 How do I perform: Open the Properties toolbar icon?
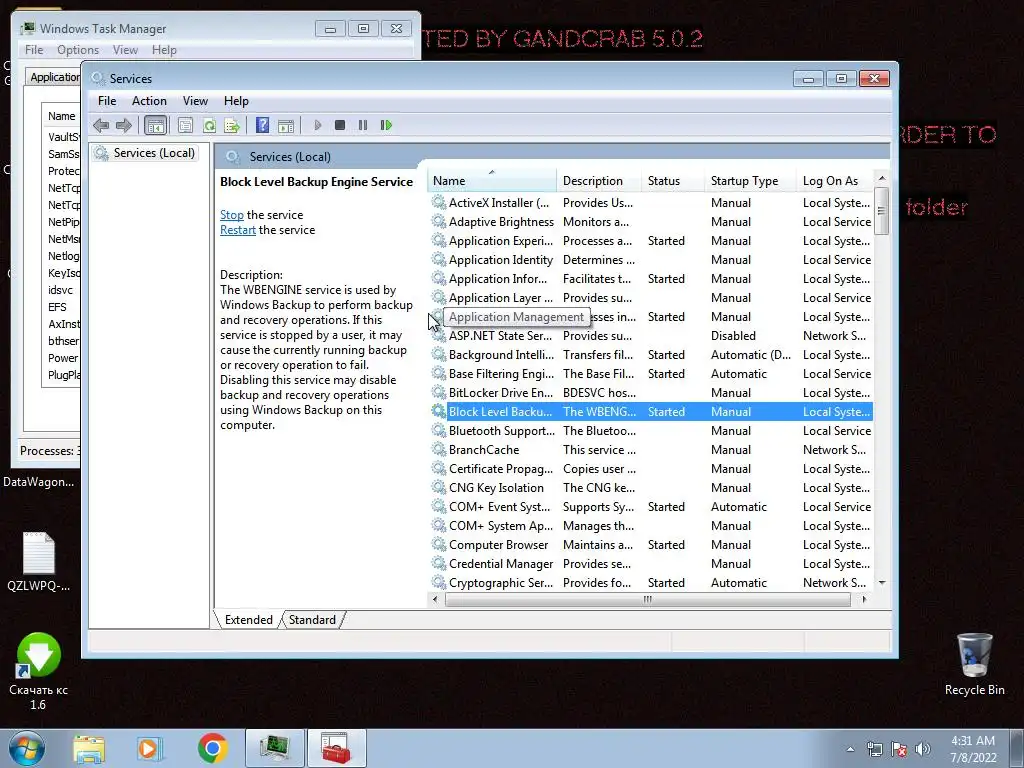pyautogui.click(x=185, y=125)
